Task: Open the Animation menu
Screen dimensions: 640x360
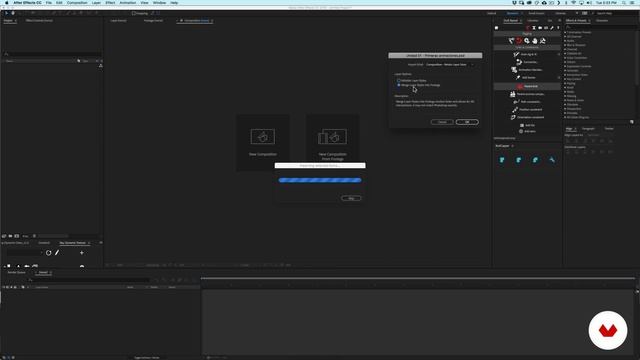Action: coord(127,3)
